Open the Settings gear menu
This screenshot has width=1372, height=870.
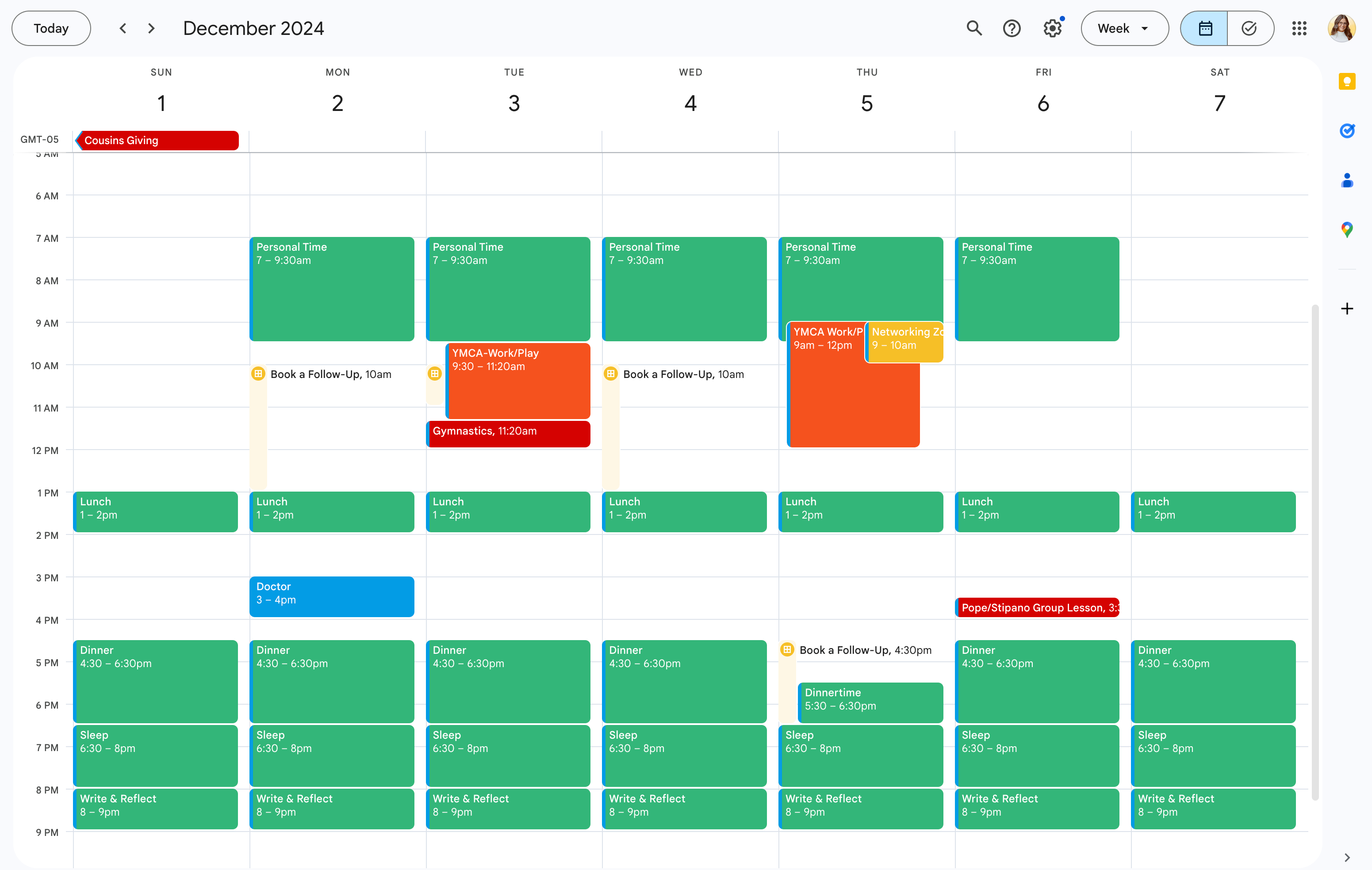1052,28
